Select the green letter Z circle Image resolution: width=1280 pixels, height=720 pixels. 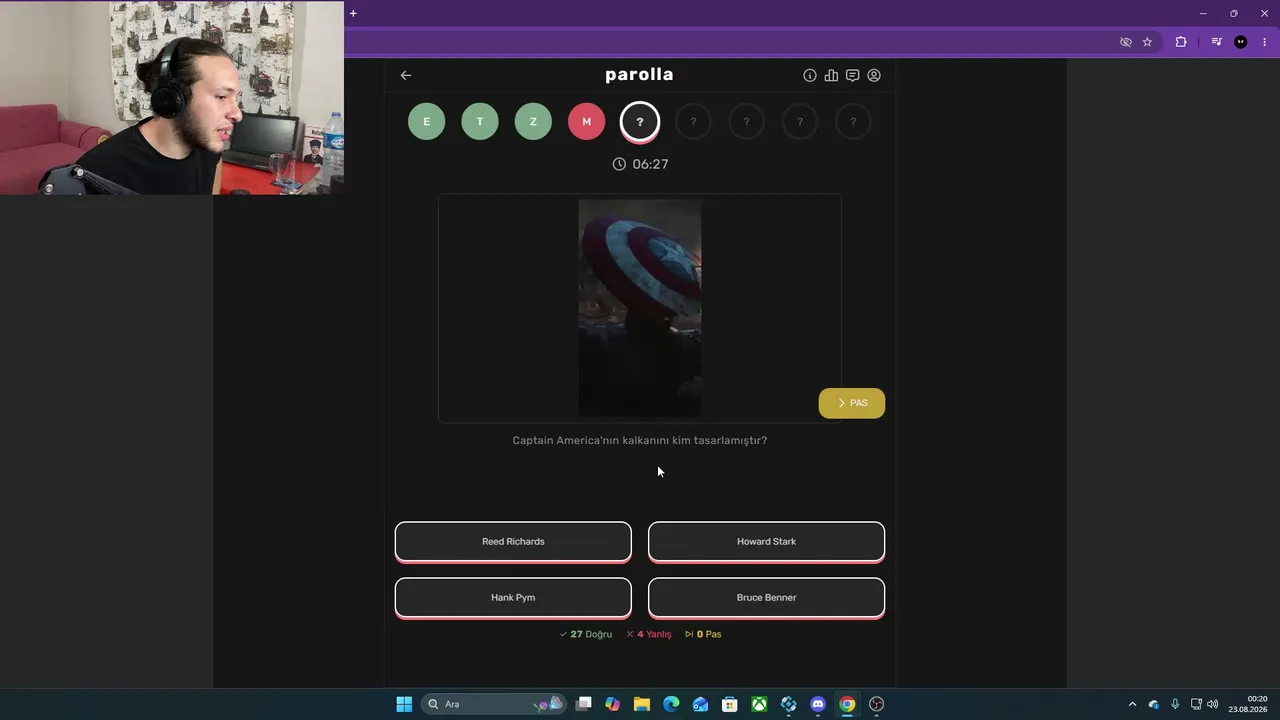pos(533,122)
